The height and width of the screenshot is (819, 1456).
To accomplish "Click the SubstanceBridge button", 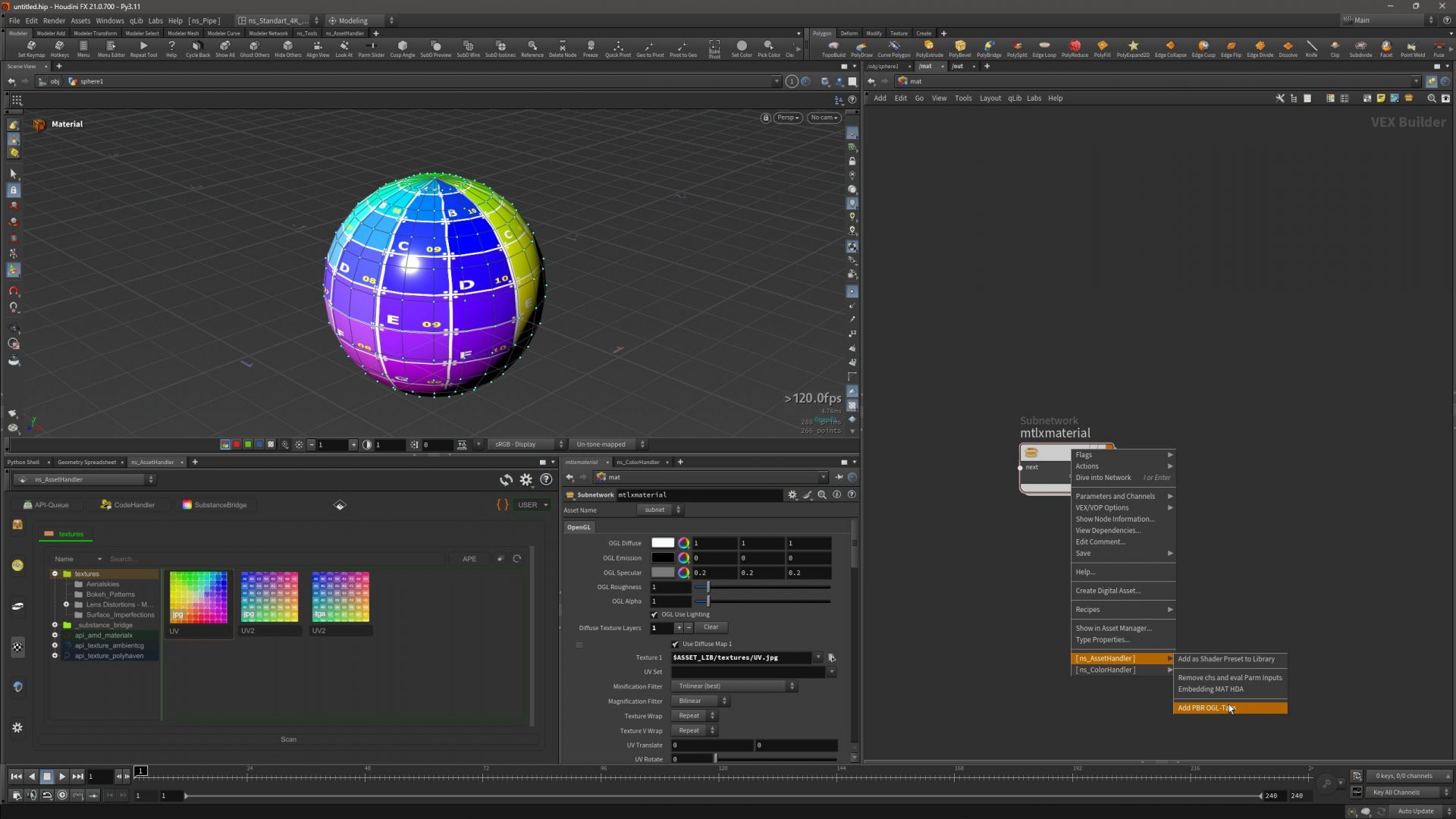I will (x=214, y=505).
